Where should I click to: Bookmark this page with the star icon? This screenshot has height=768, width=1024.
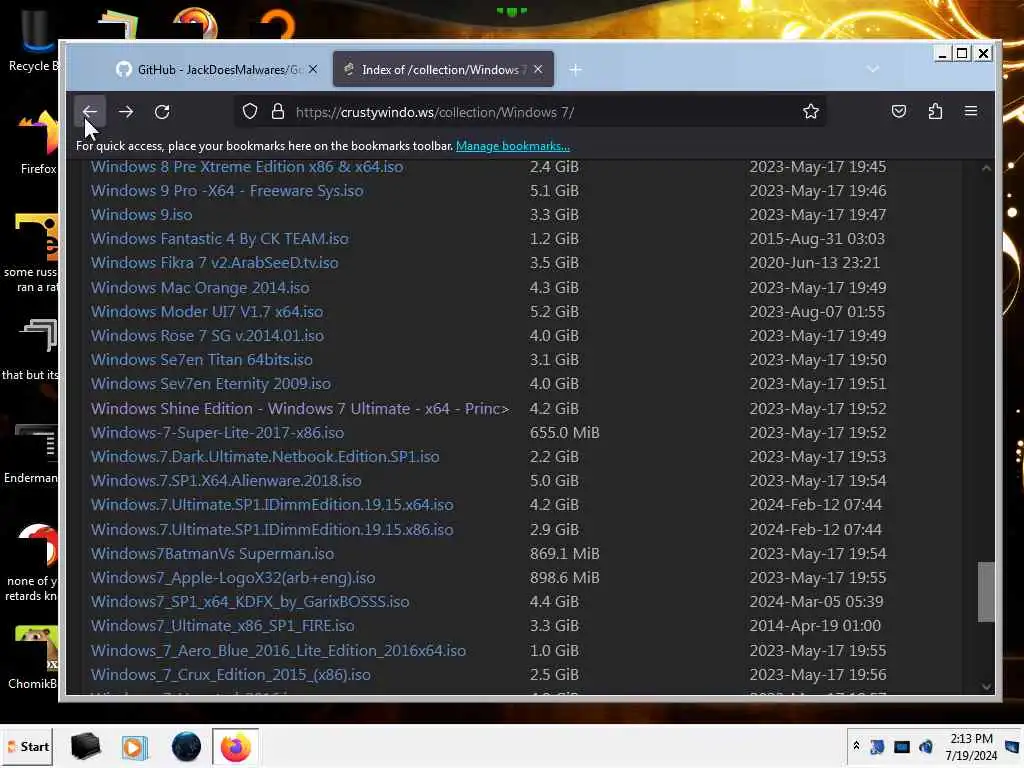click(x=810, y=112)
